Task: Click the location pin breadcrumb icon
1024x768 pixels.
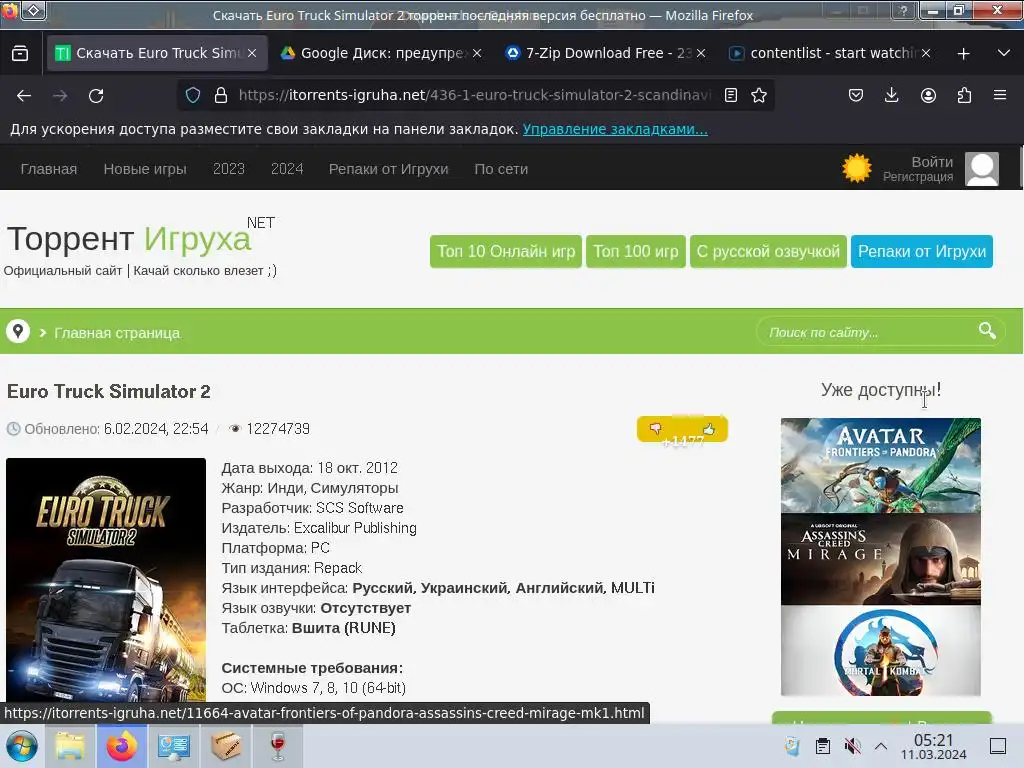Action: [x=18, y=331]
